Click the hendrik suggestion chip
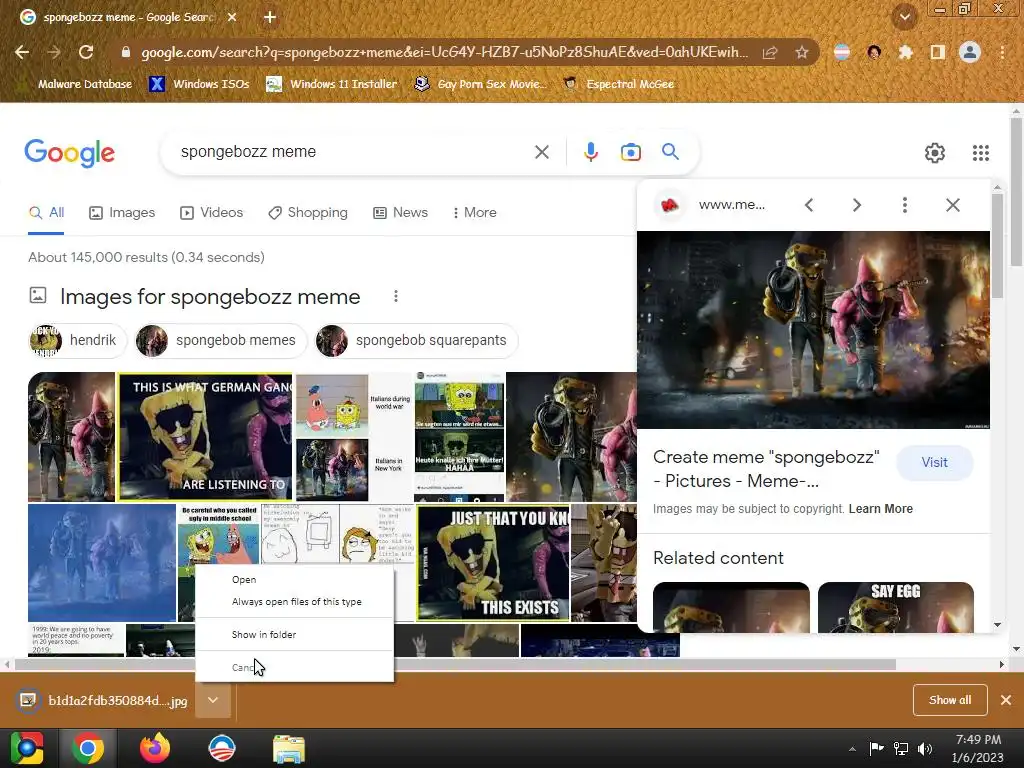This screenshot has height=768, width=1024. coord(77,340)
